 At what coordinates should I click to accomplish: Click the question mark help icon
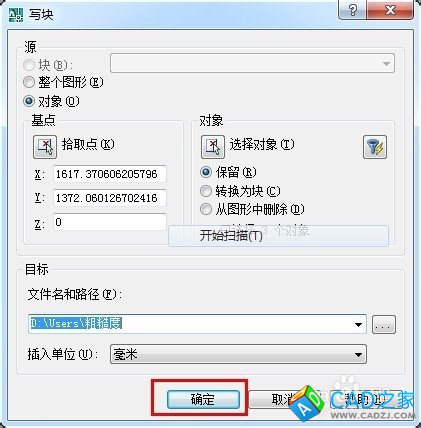click(352, 10)
